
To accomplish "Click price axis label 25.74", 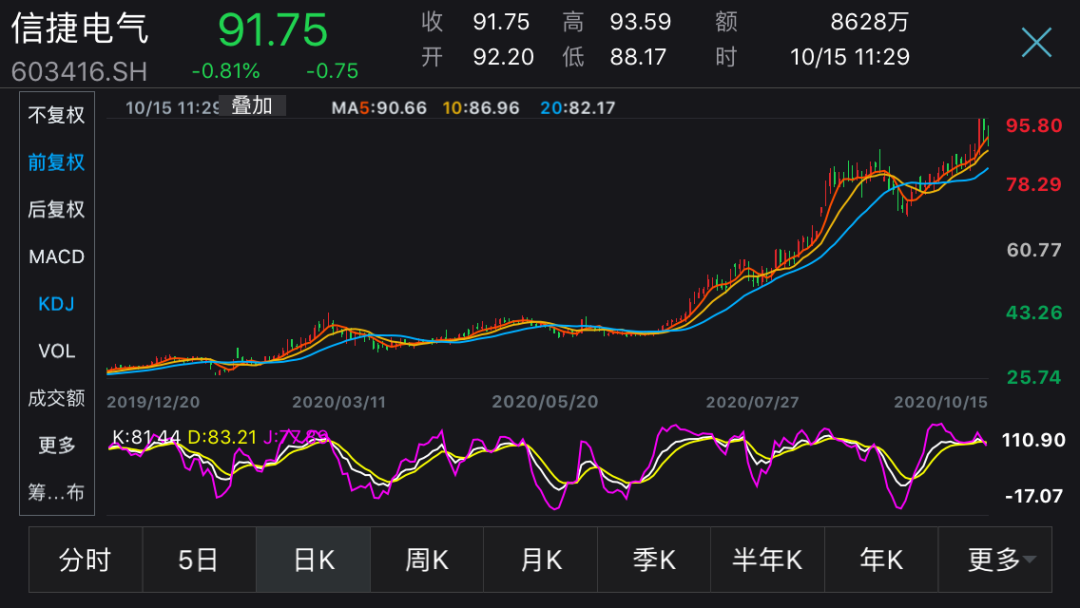I will pos(1034,377).
